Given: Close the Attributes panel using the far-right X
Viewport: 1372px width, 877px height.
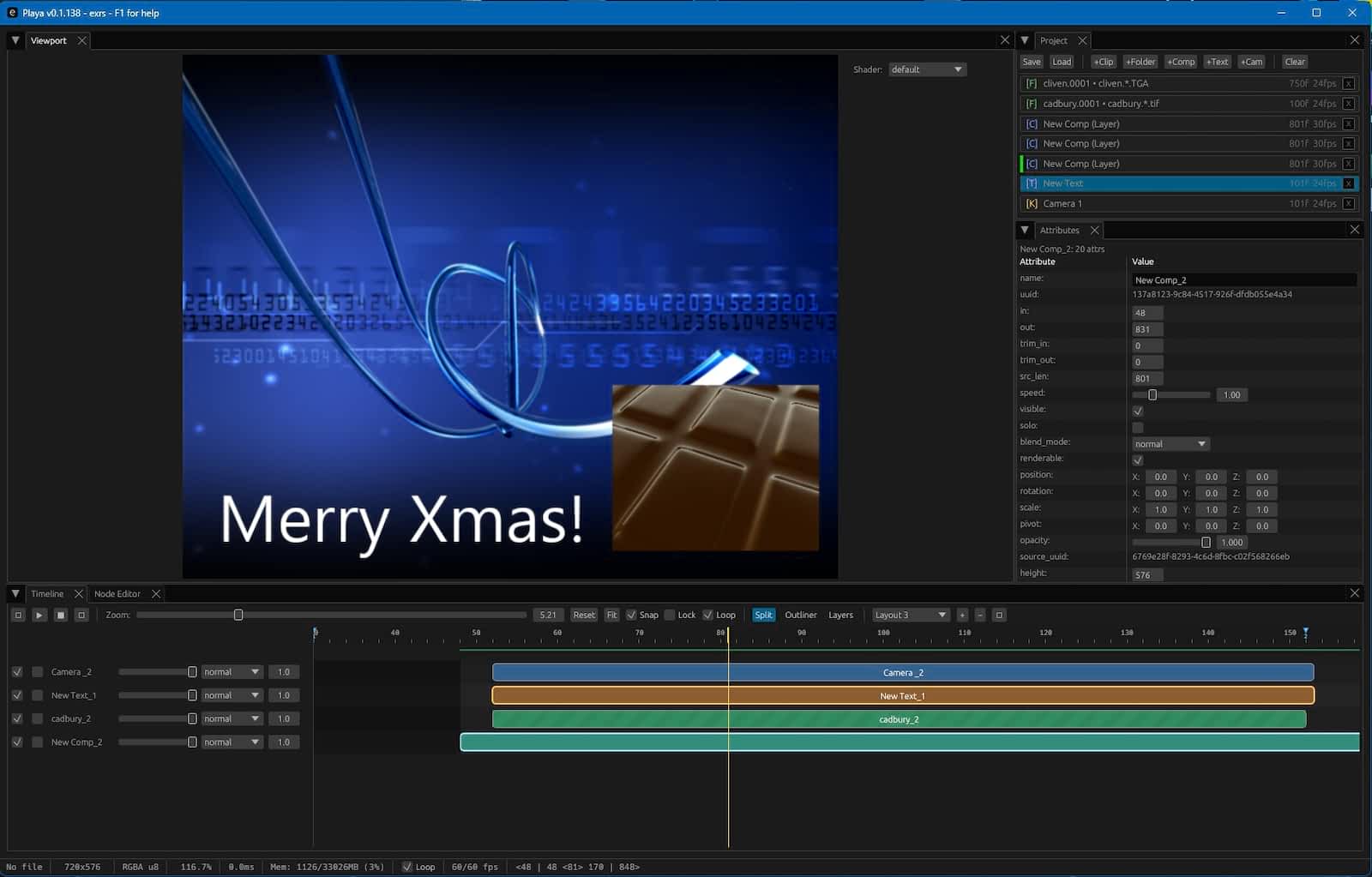Looking at the screenshot, I should 1355,230.
